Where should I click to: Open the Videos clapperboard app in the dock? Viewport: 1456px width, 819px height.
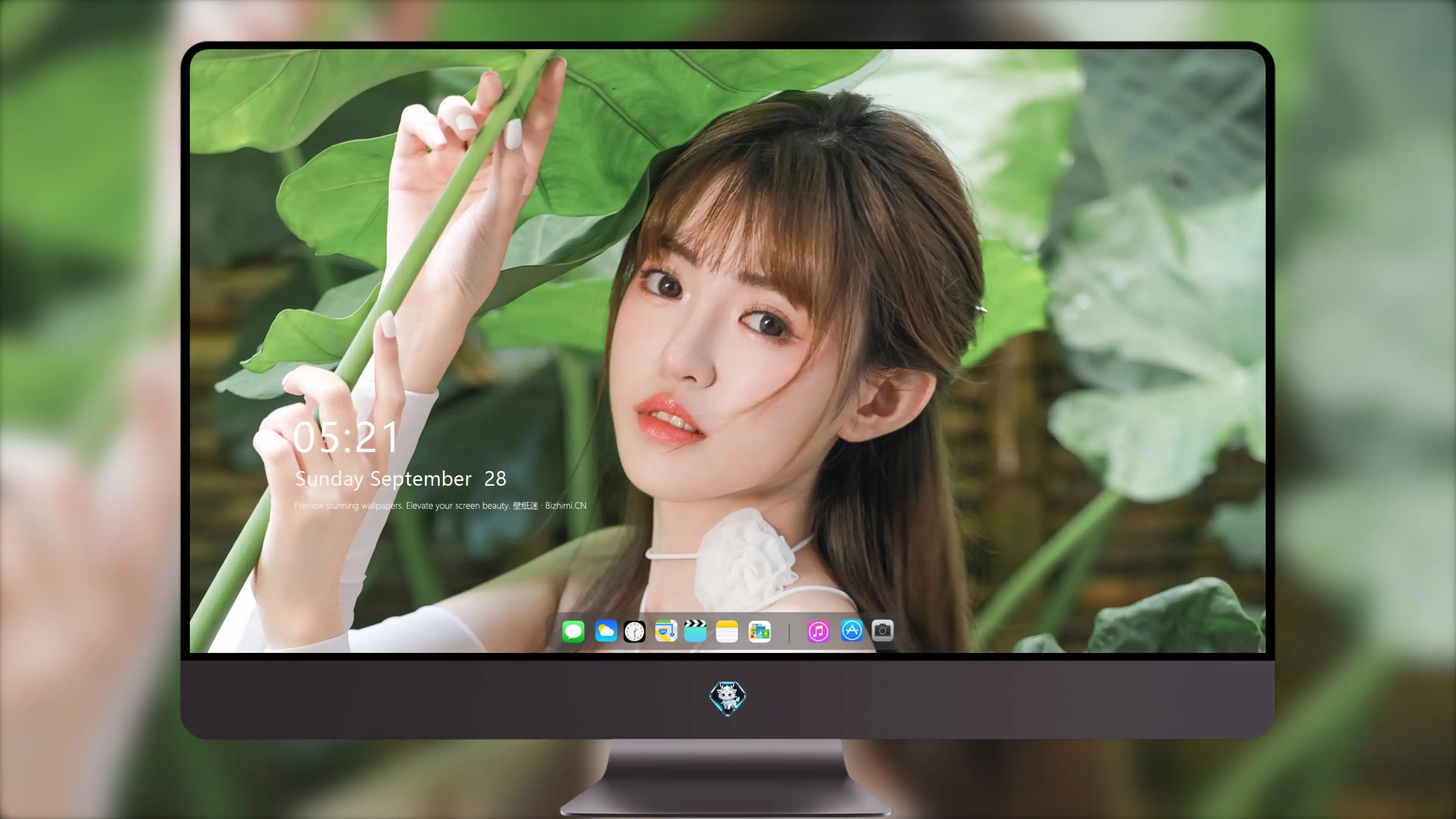[x=695, y=631]
